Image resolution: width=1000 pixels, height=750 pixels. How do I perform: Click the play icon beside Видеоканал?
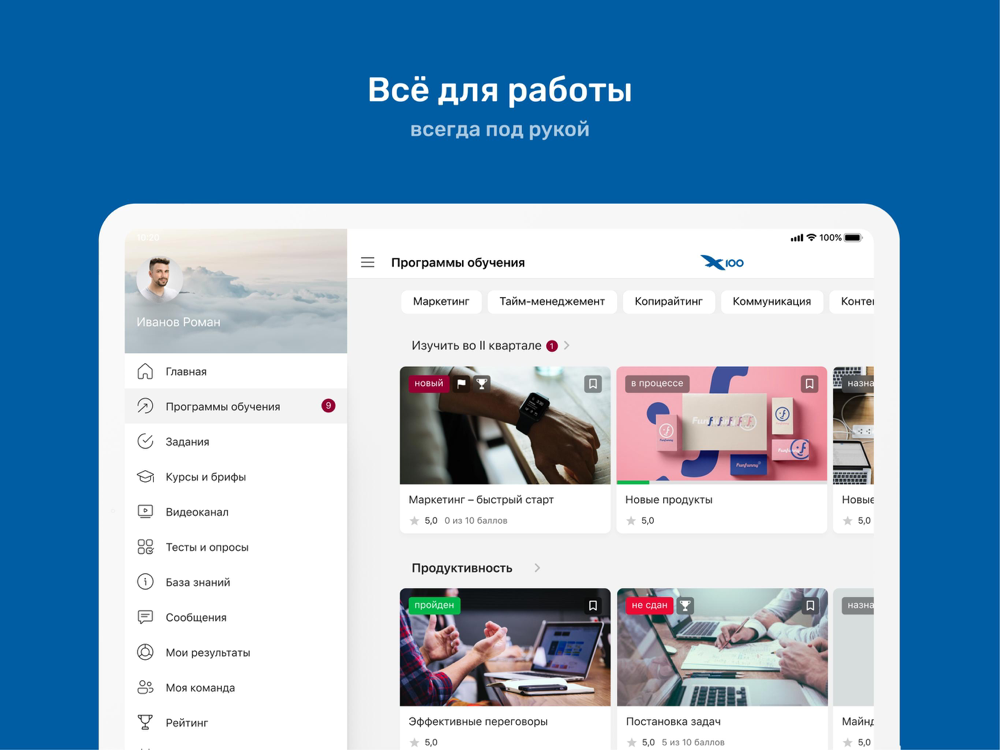point(145,511)
